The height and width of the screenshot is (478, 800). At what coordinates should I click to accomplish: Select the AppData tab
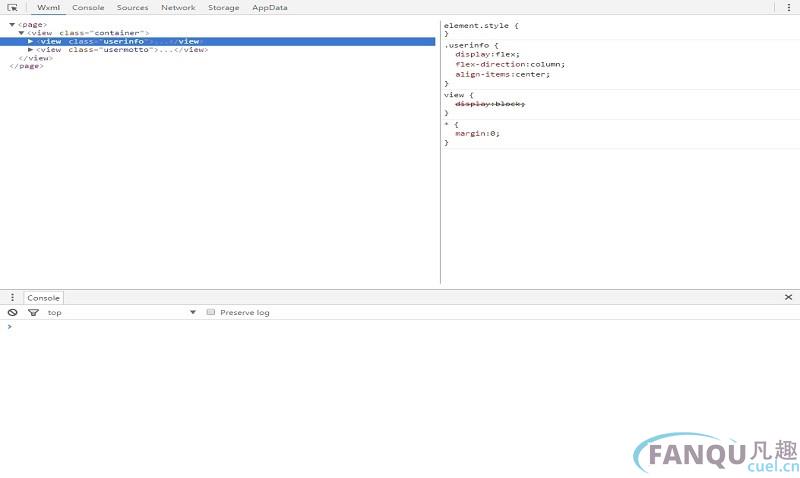click(x=269, y=7)
